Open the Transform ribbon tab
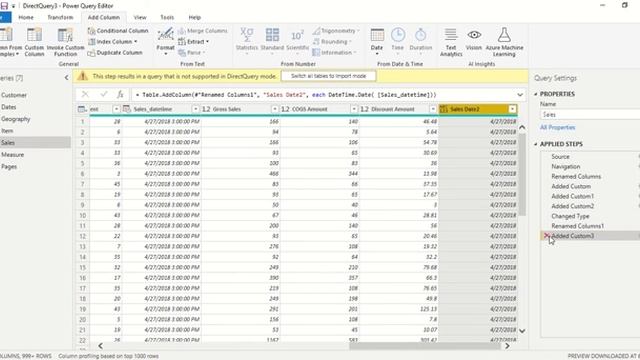This screenshot has height=360, width=640. (x=60, y=17)
